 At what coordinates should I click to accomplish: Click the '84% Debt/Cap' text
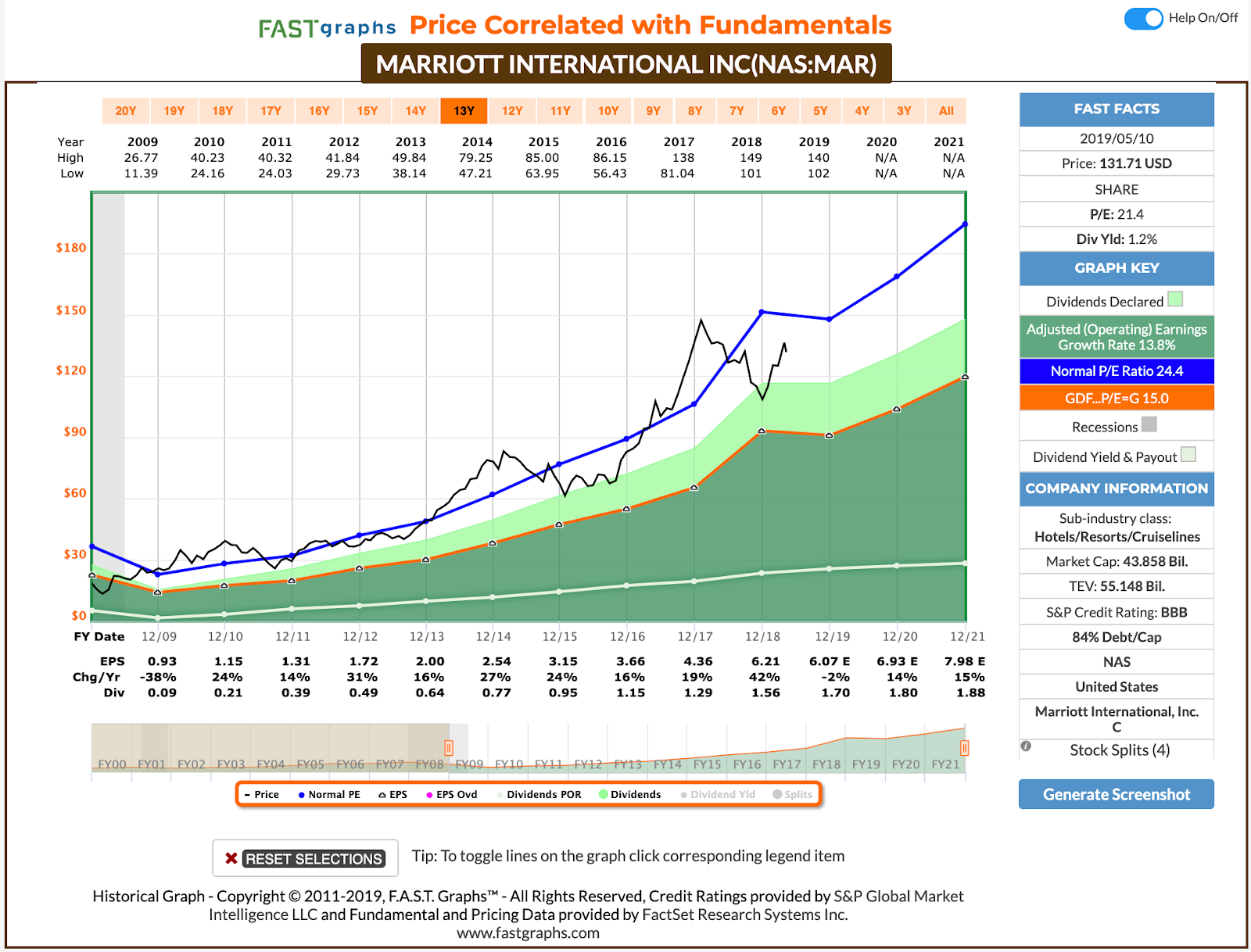tap(1117, 637)
